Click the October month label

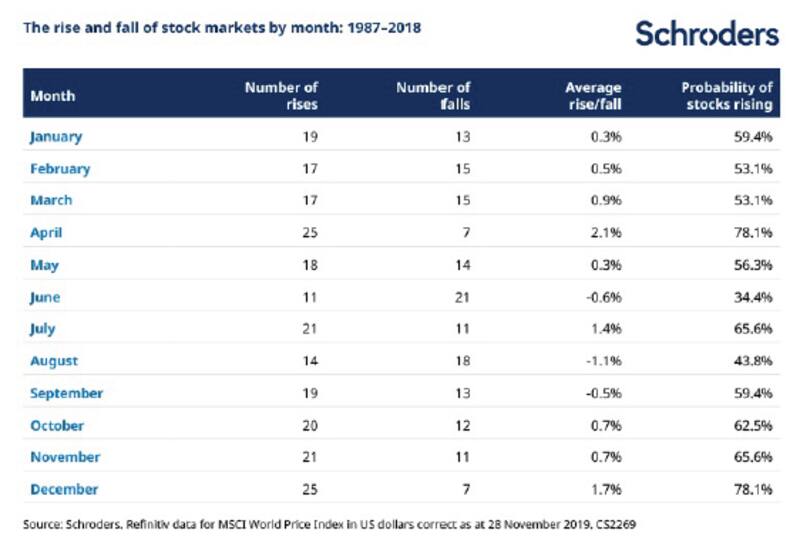[x=58, y=425]
